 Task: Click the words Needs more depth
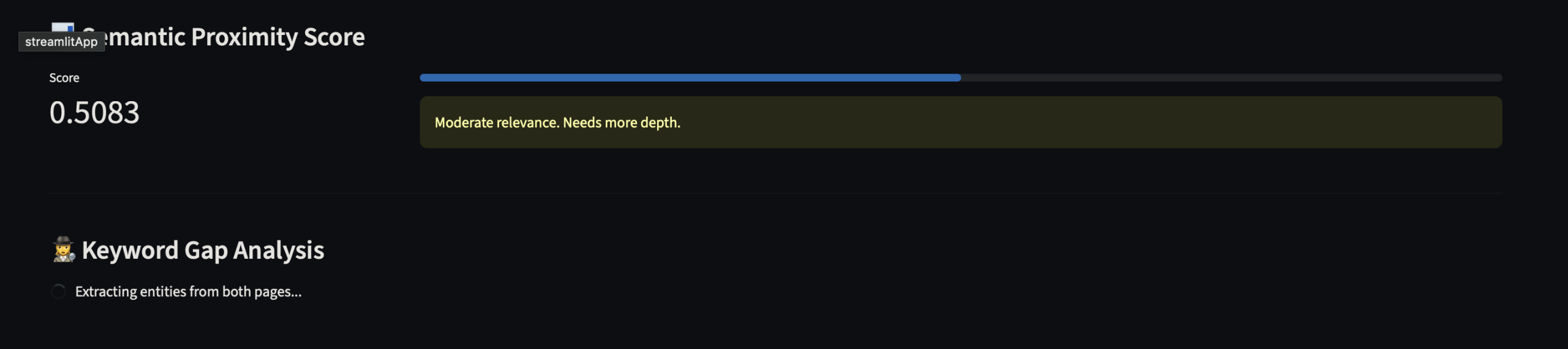coord(621,123)
